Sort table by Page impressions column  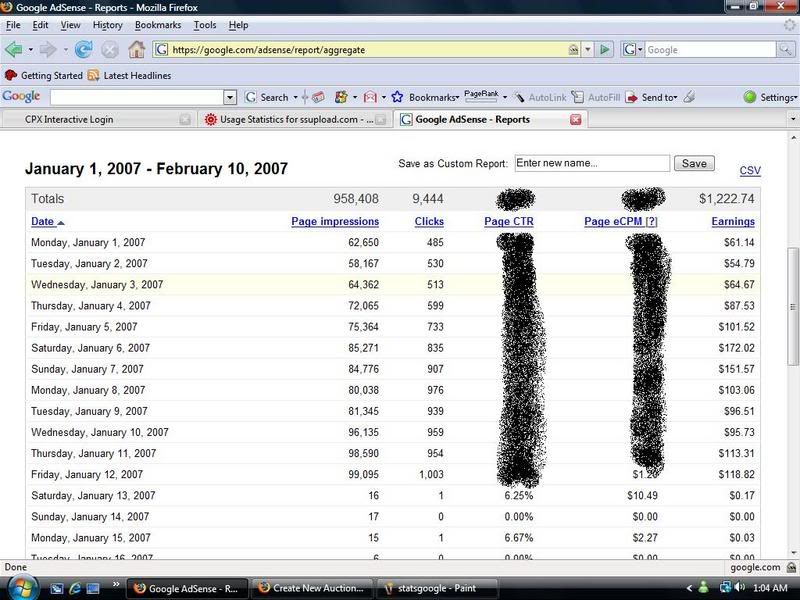pyautogui.click(x=335, y=221)
